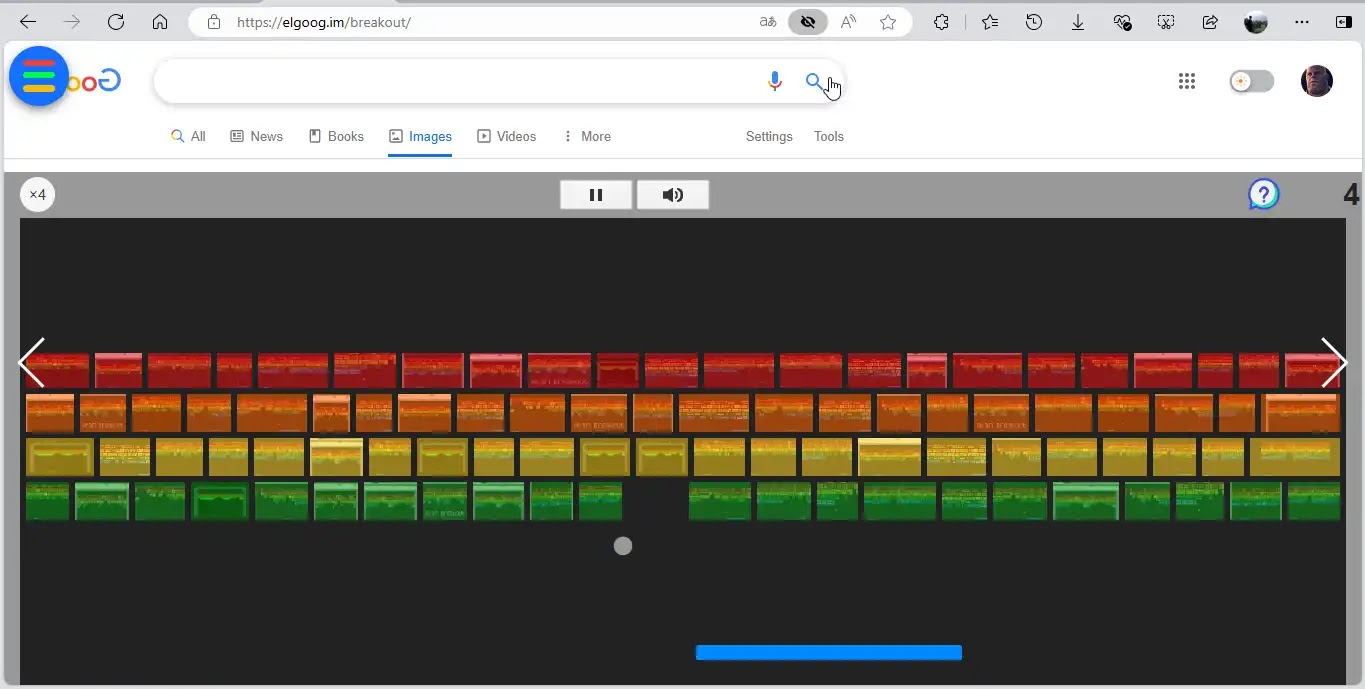Open the browser extensions menu
The width and height of the screenshot is (1365, 689).
[941, 22]
